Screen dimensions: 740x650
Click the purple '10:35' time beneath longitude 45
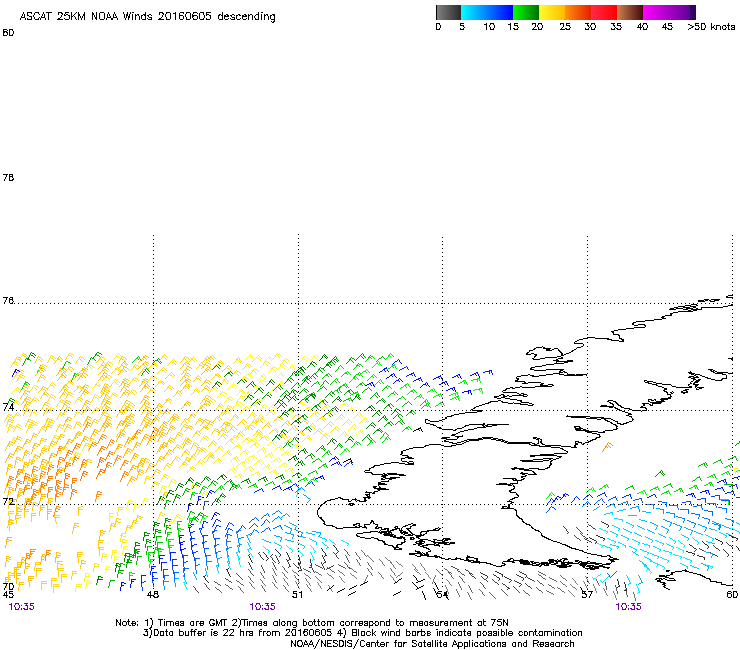[22, 607]
